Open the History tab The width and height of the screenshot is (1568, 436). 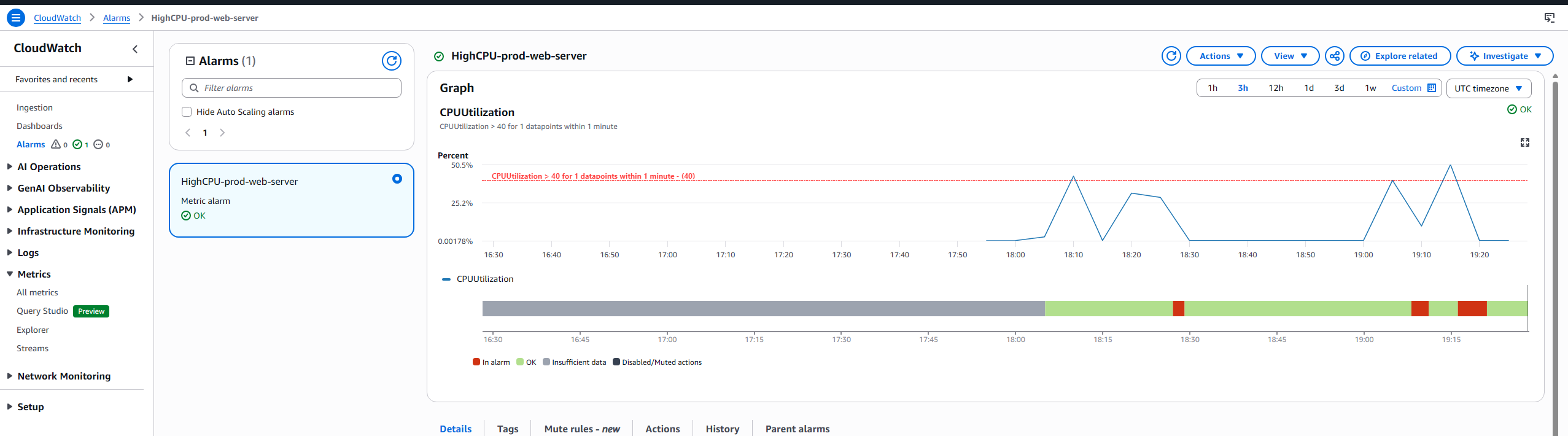click(723, 429)
